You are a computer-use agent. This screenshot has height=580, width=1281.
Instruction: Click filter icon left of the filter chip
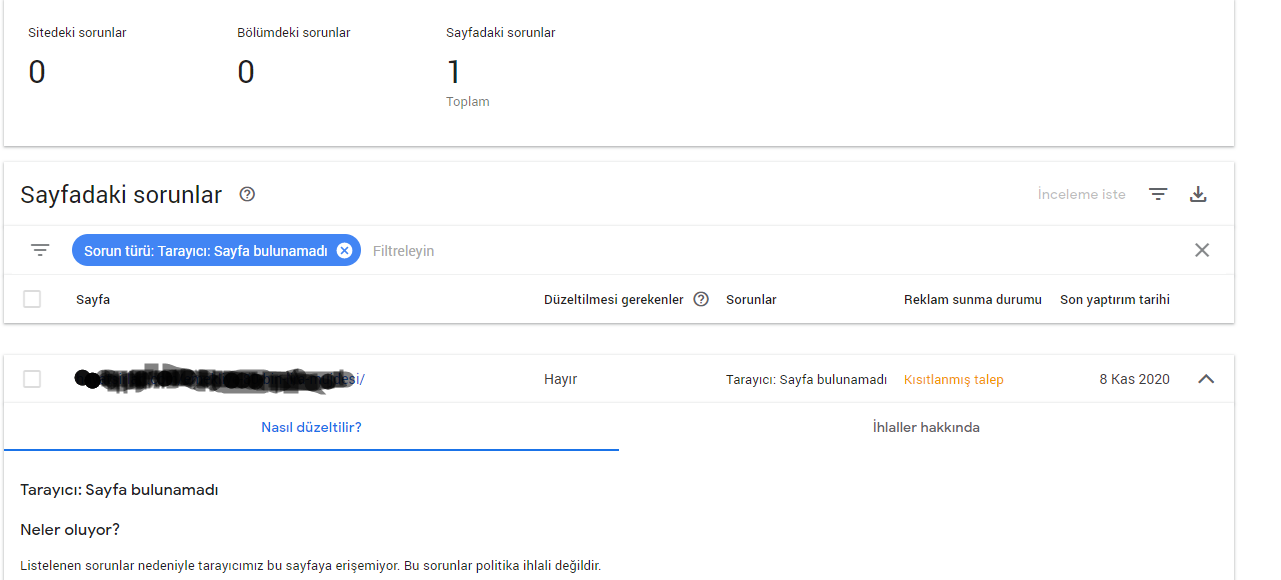[x=40, y=250]
